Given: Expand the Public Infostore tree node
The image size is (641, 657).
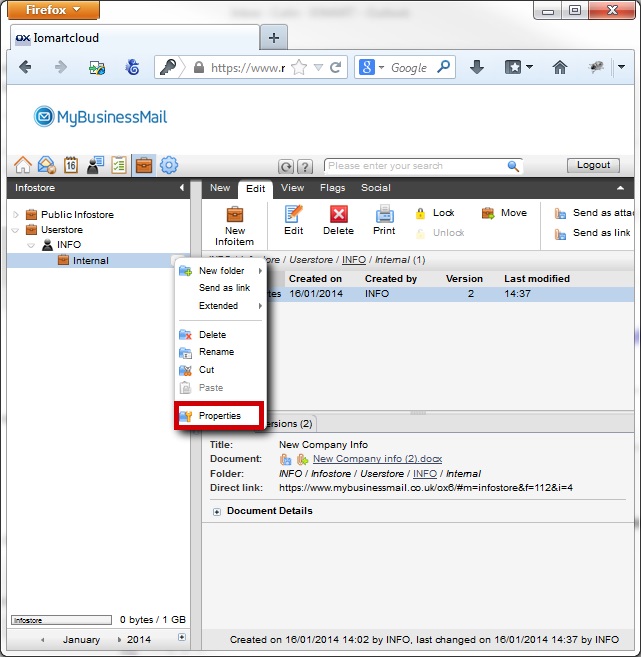Looking at the screenshot, I should click(x=16, y=215).
